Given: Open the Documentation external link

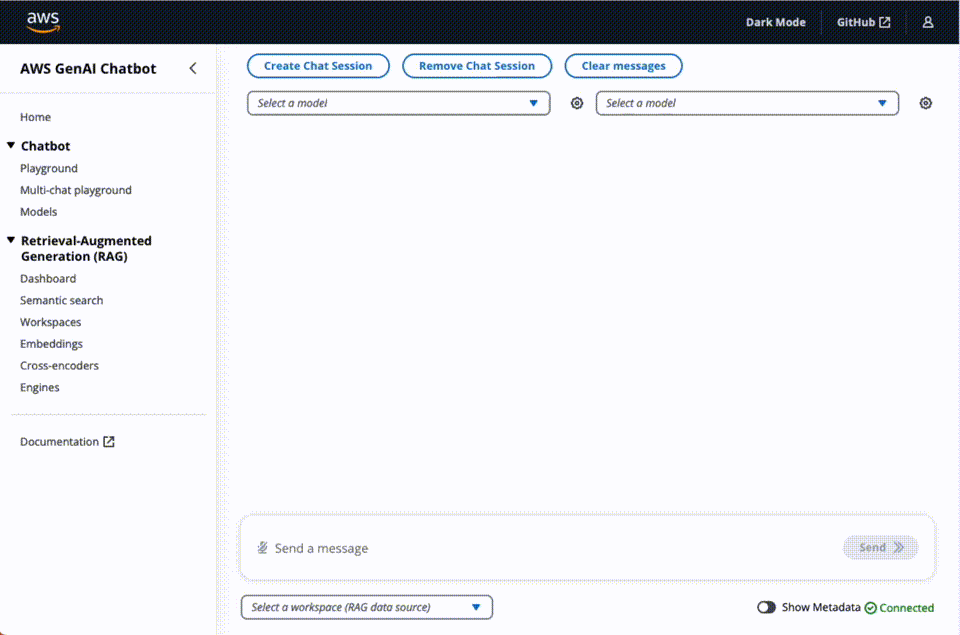Looking at the screenshot, I should click(x=67, y=441).
